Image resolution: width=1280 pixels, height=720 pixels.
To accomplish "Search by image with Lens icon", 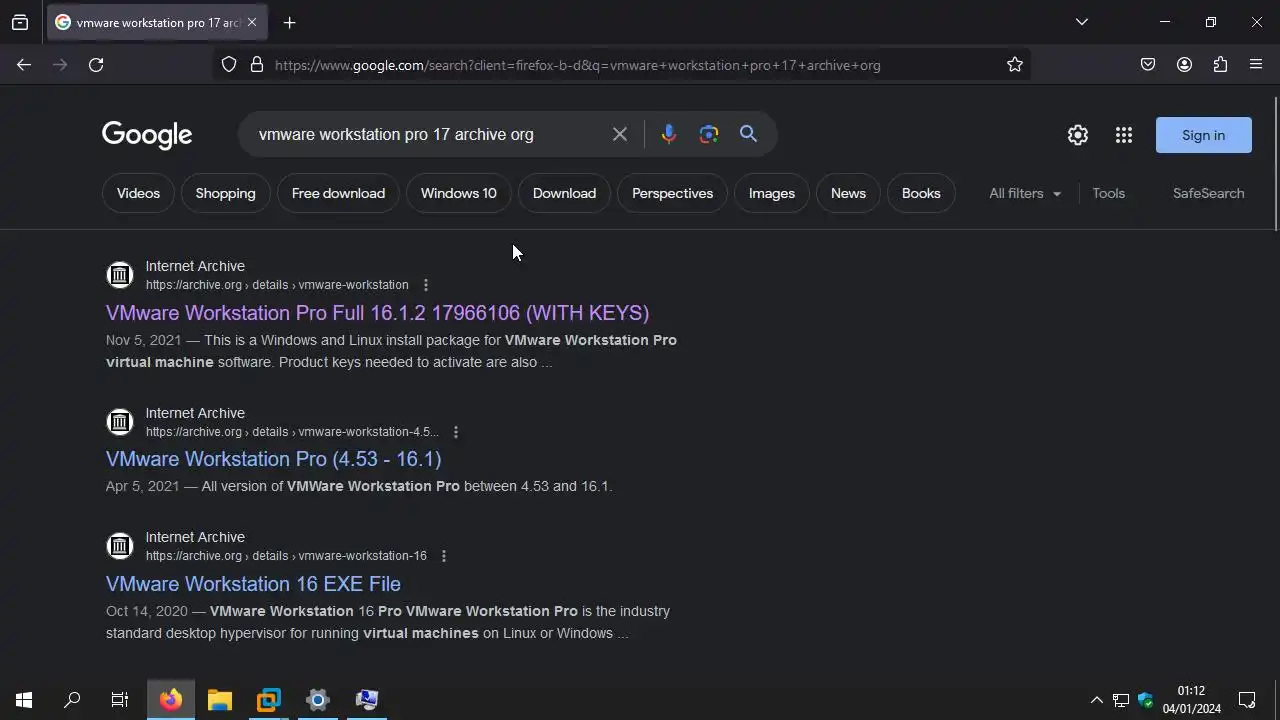I will pos(709,134).
